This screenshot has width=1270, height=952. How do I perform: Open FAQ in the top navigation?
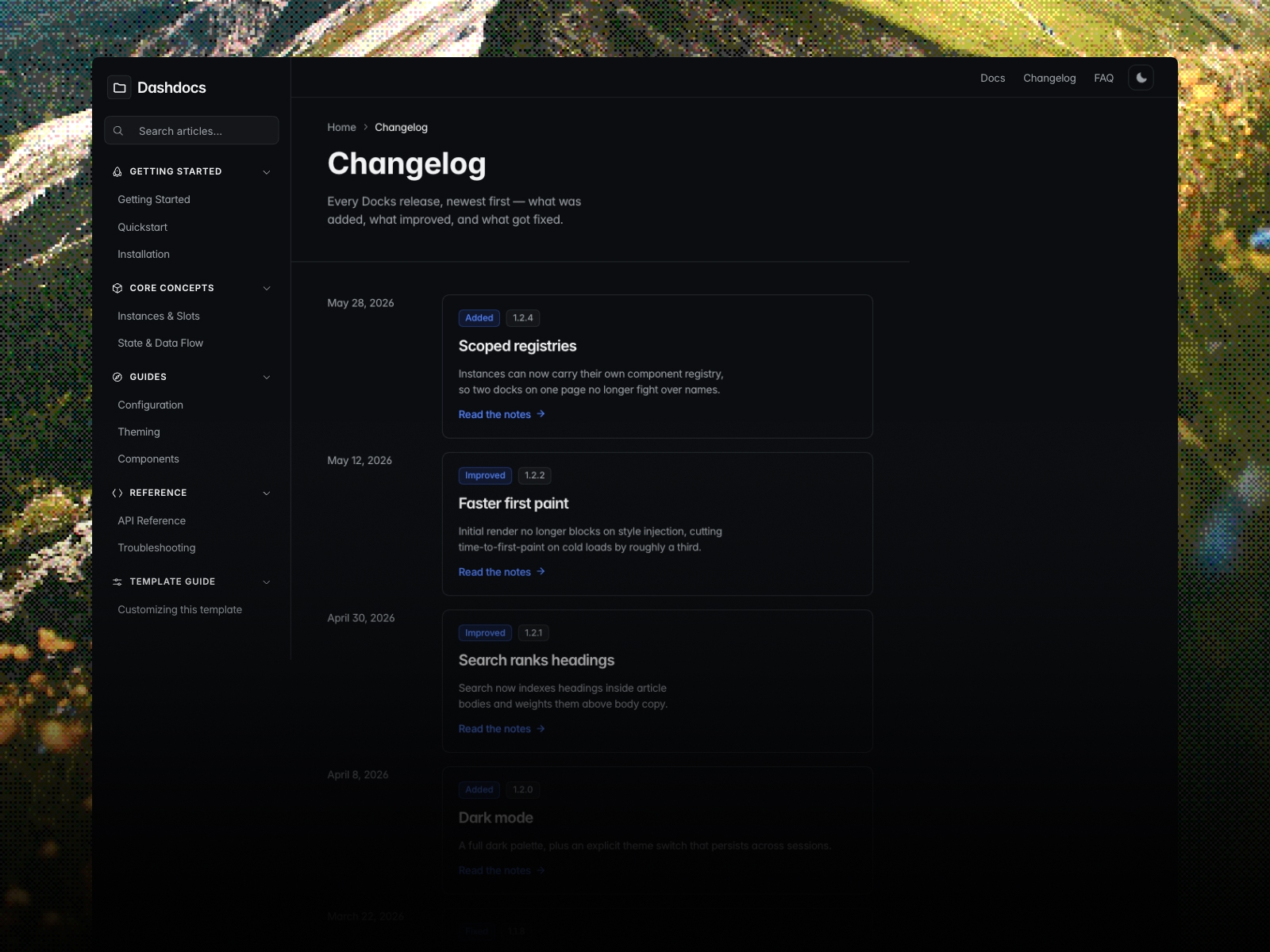click(1103, 78)
